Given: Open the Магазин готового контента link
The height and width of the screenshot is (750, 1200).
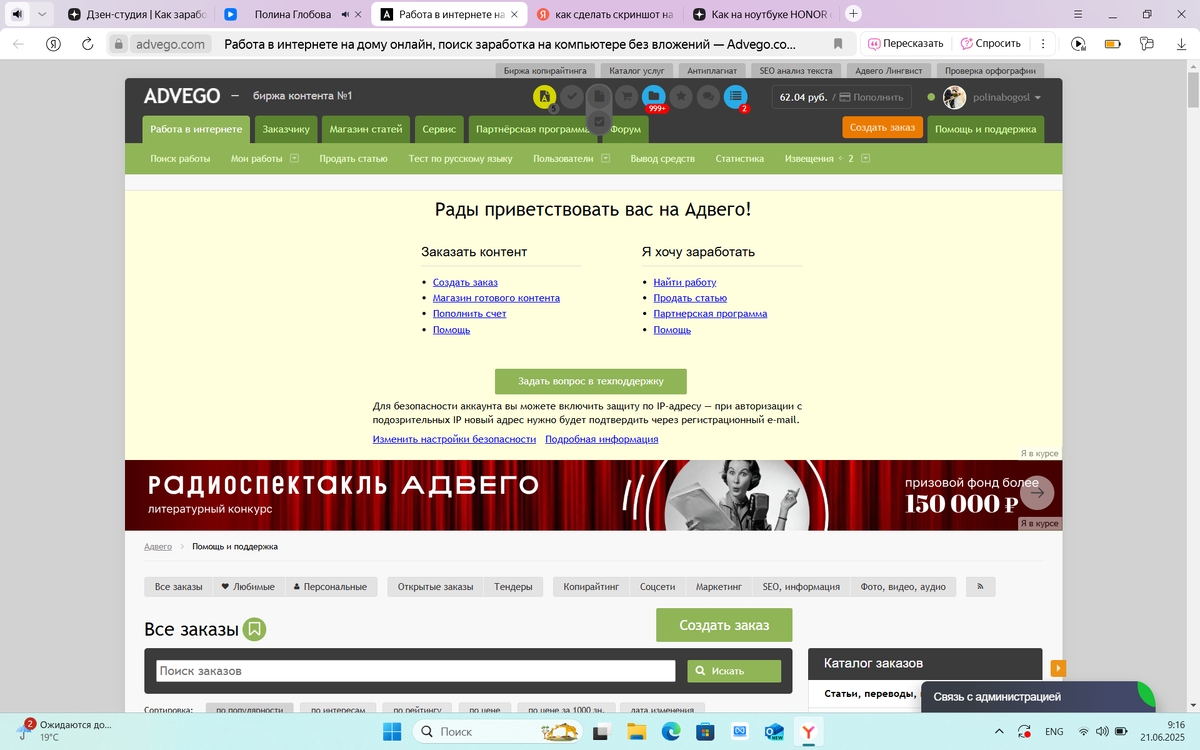Looking at the screenshot, I should point(496,298).
